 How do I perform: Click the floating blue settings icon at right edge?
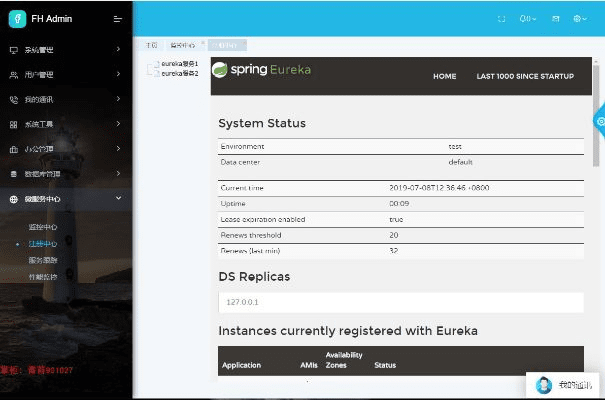point(599,121)
